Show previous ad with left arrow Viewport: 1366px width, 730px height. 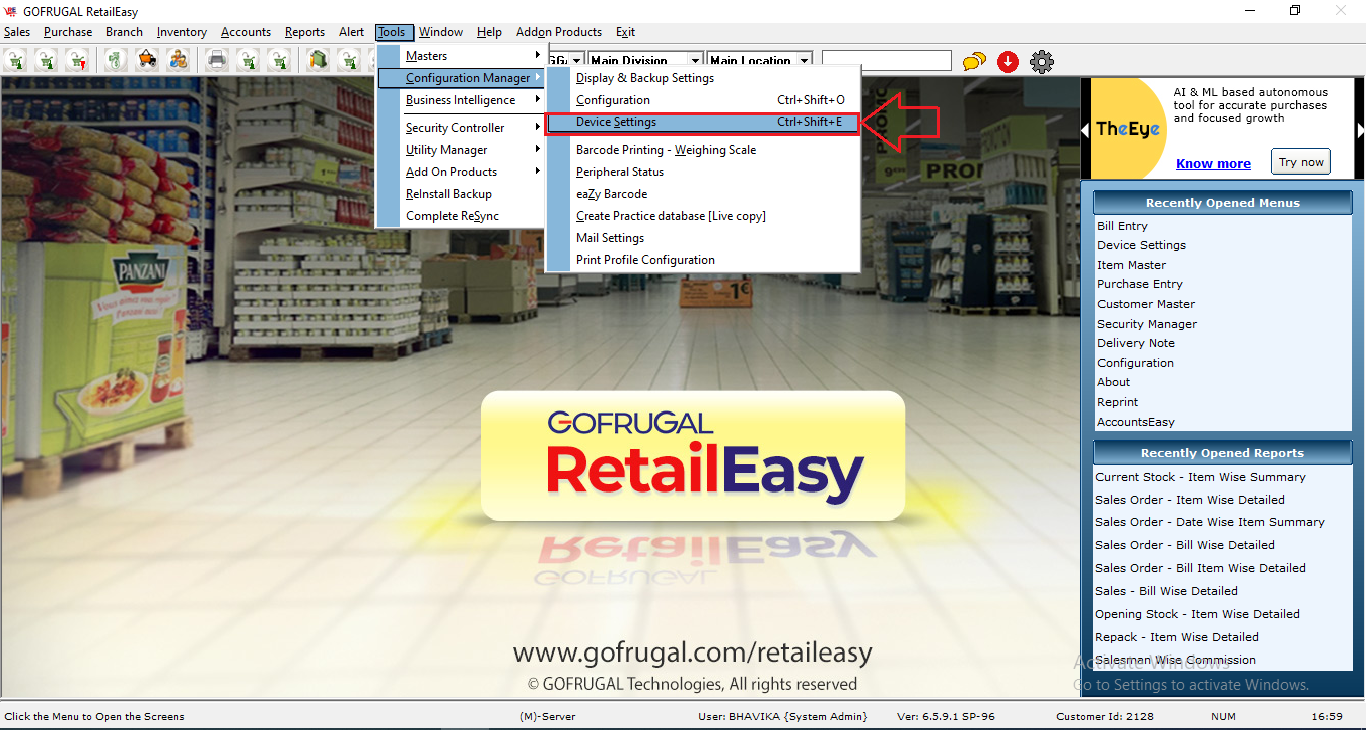(x=1085, y=131)
